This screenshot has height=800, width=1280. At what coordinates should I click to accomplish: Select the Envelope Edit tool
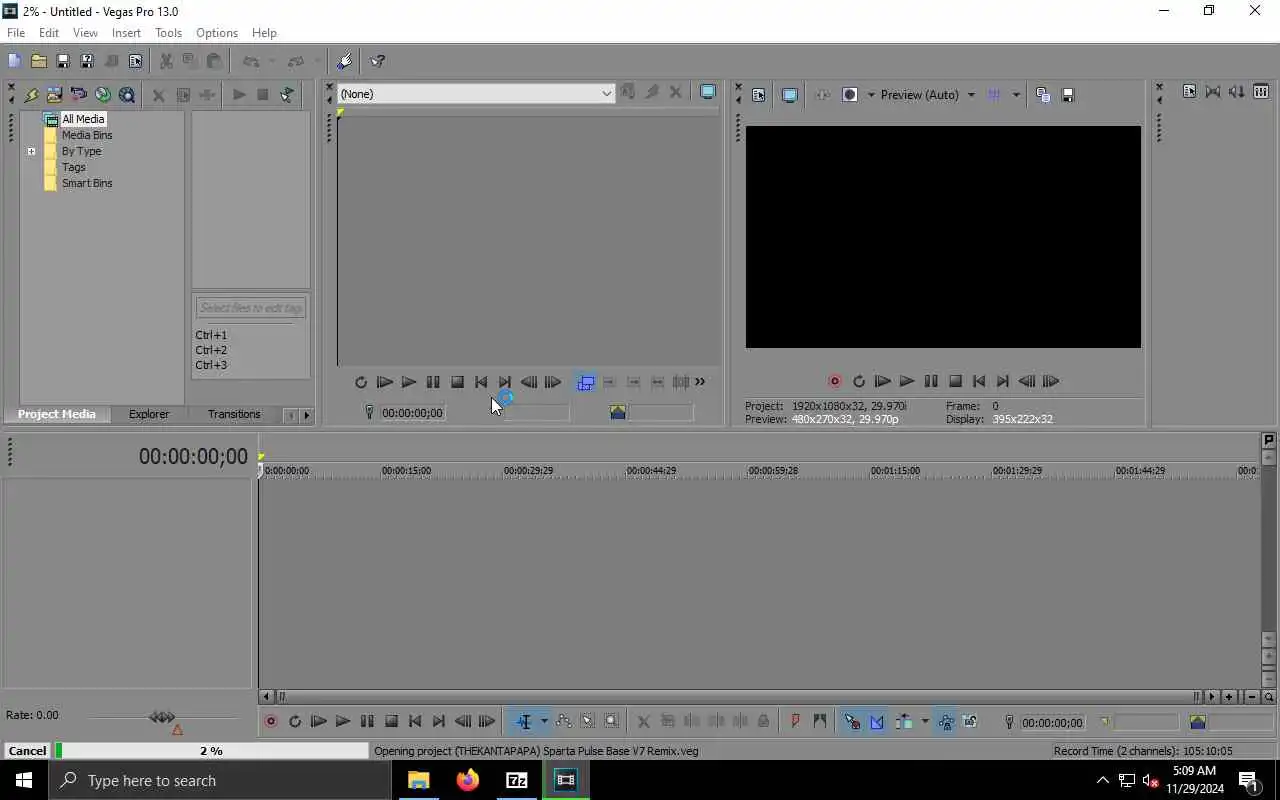pyautogui.click(x=564, y=721)
